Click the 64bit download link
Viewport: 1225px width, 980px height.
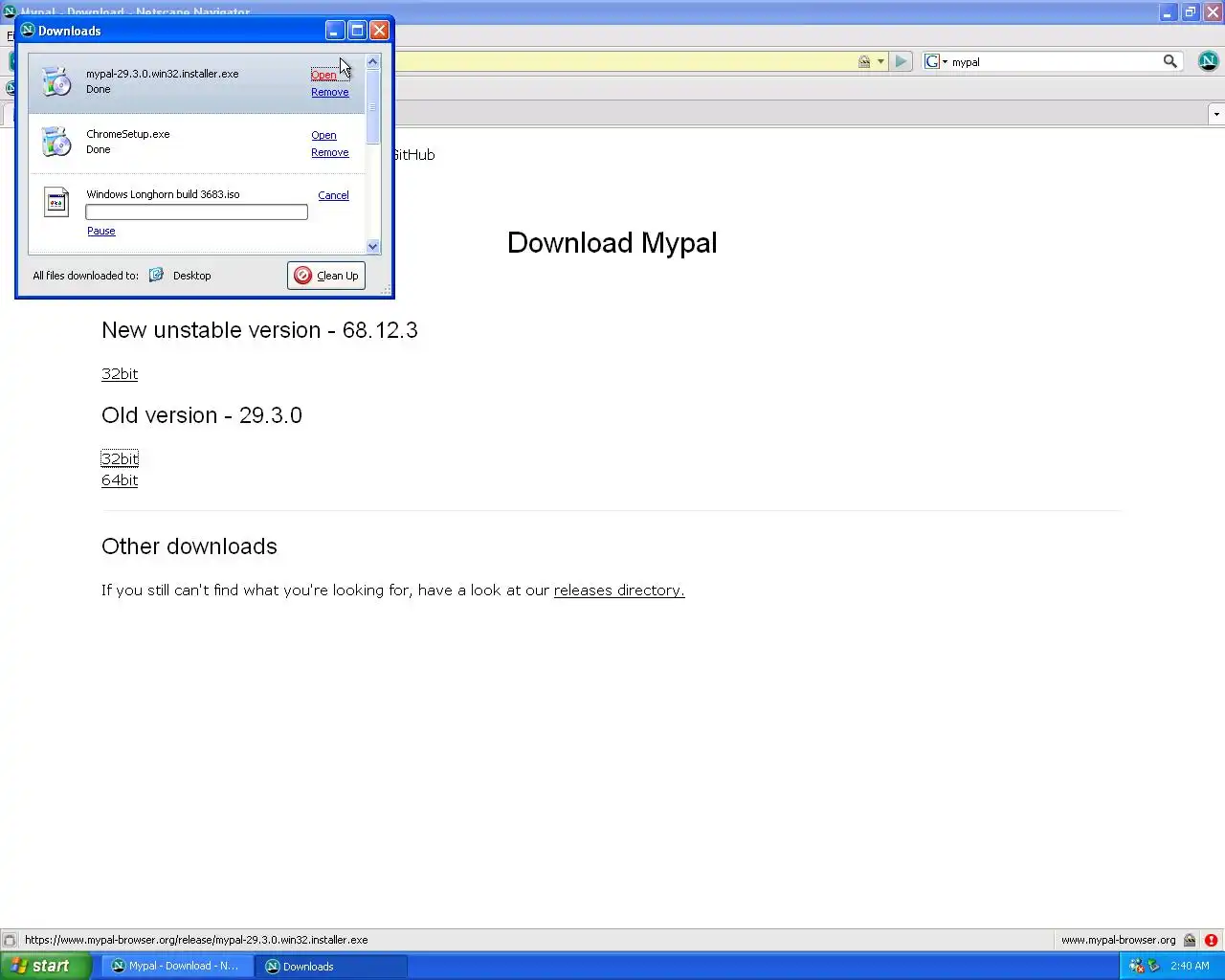click(120, 480)
